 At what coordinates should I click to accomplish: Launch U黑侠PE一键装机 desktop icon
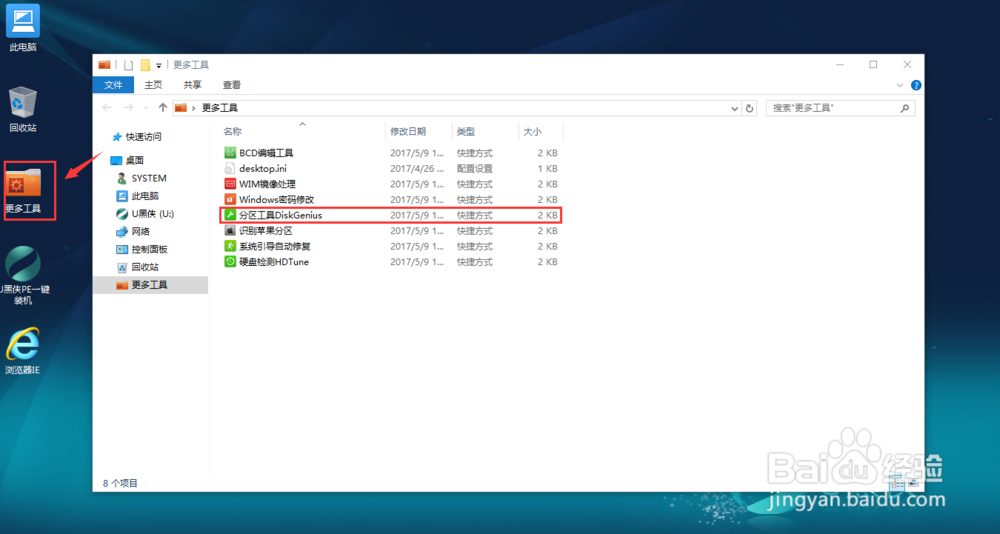pyautogui.click(x=23, y=275)
